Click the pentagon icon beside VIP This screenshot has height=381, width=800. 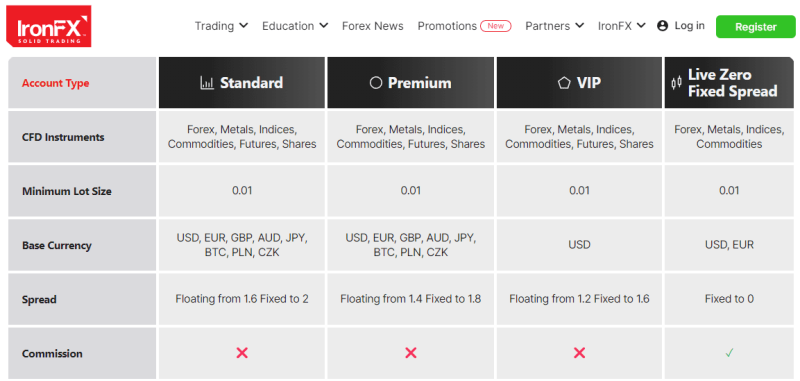(564, 83)
